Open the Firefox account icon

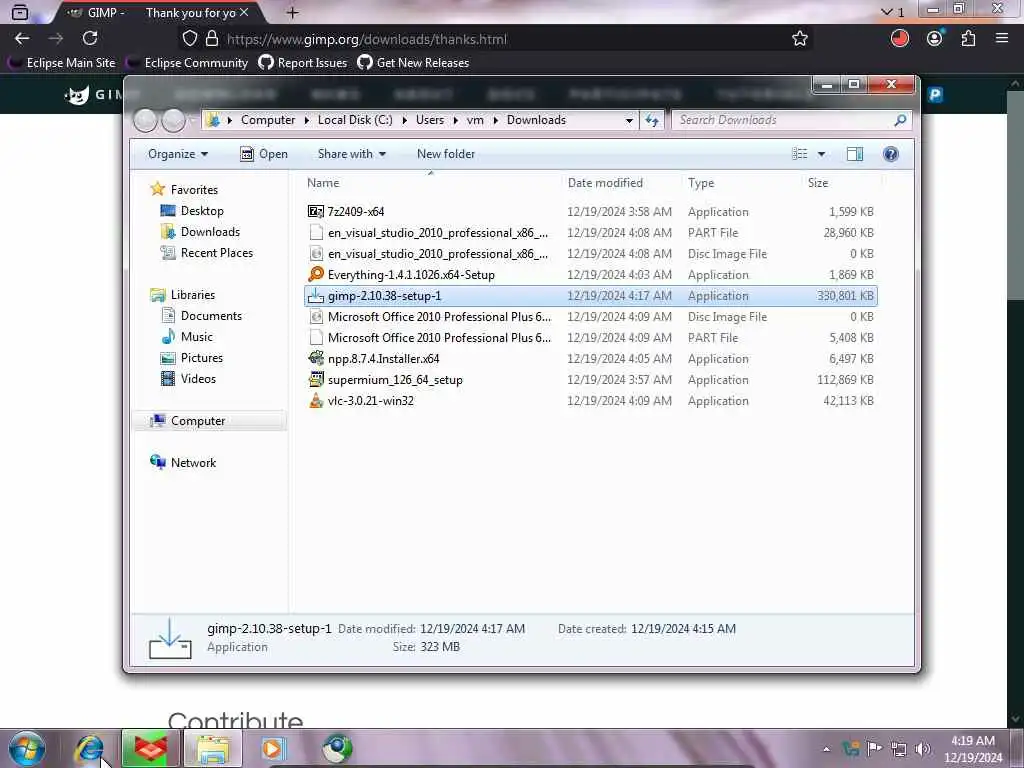tap(935, 39)
